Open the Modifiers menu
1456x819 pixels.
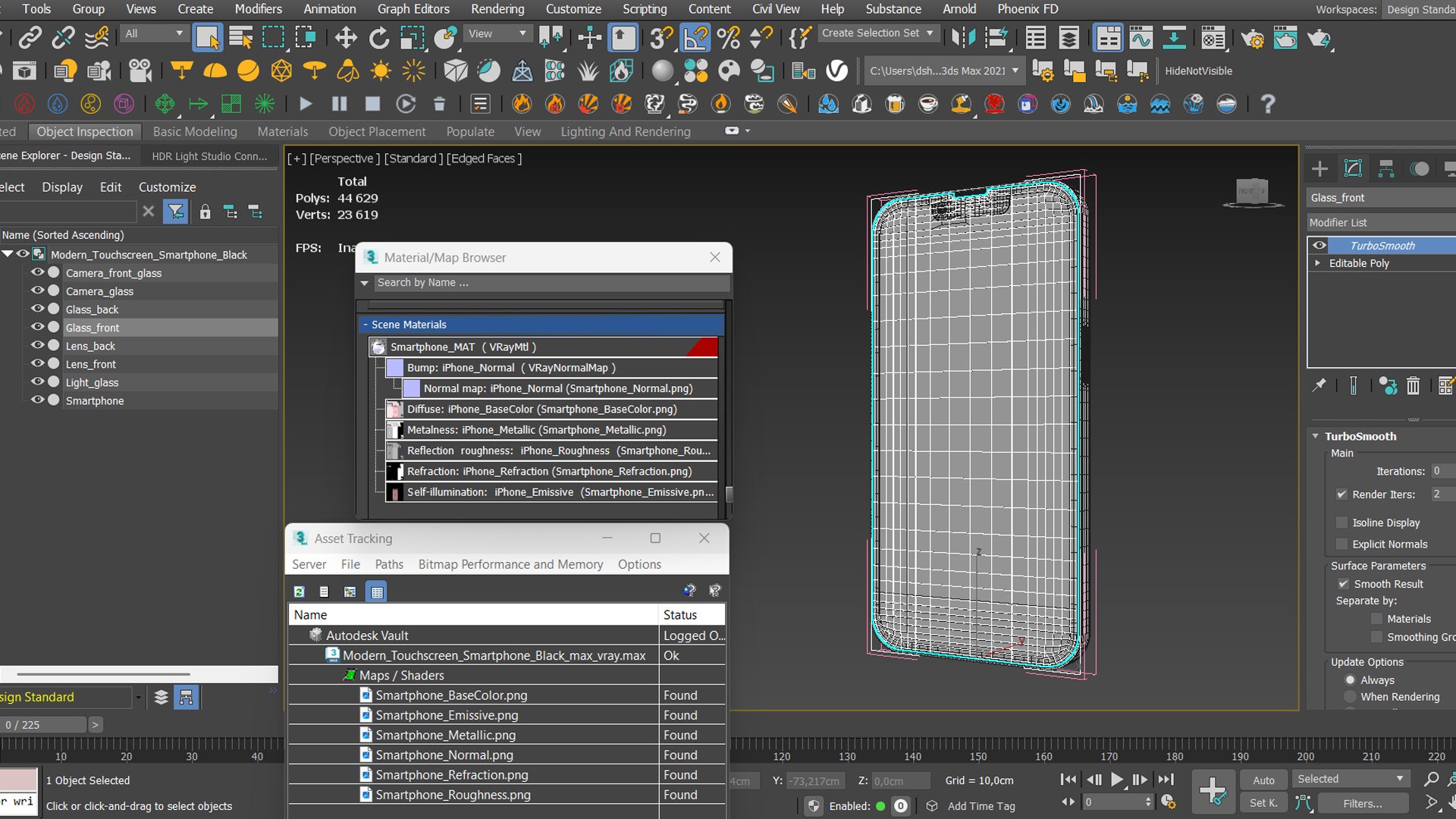pos(258,9)
